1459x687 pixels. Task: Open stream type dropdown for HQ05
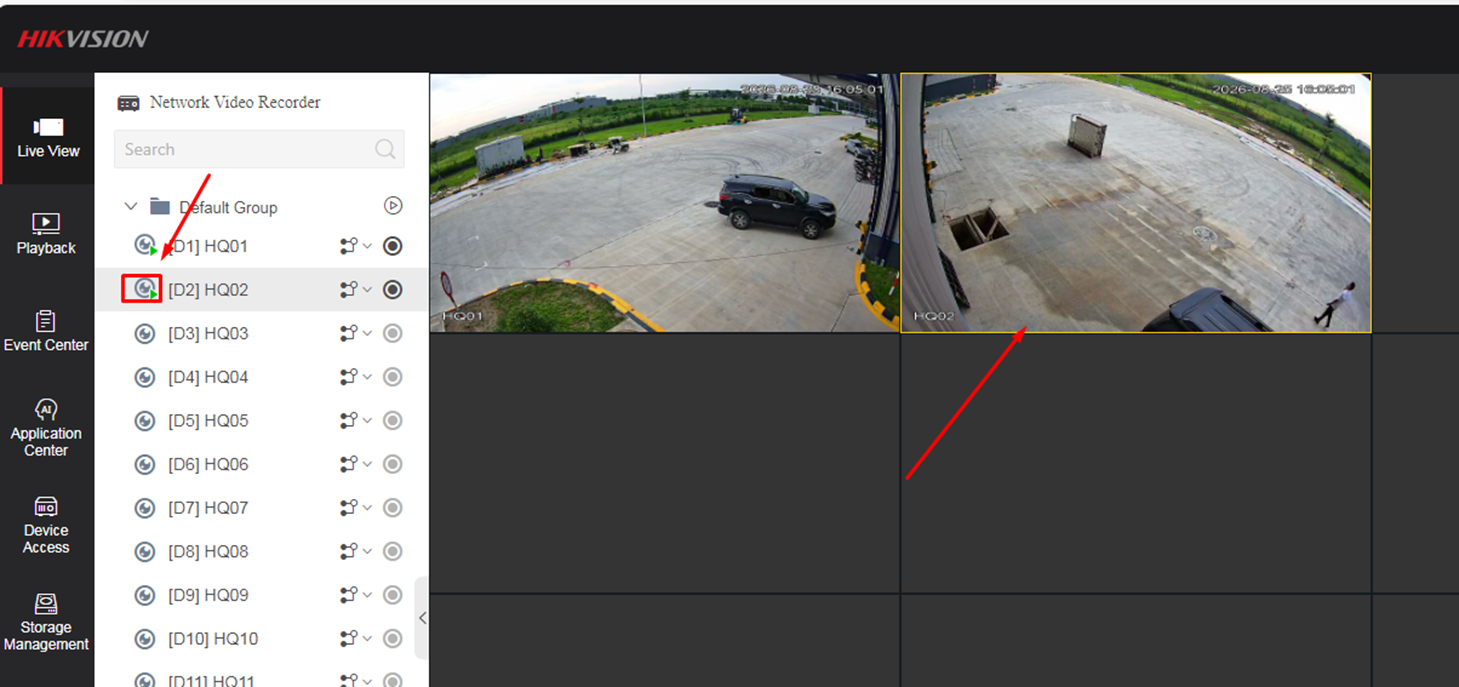(x=355, y=421)
